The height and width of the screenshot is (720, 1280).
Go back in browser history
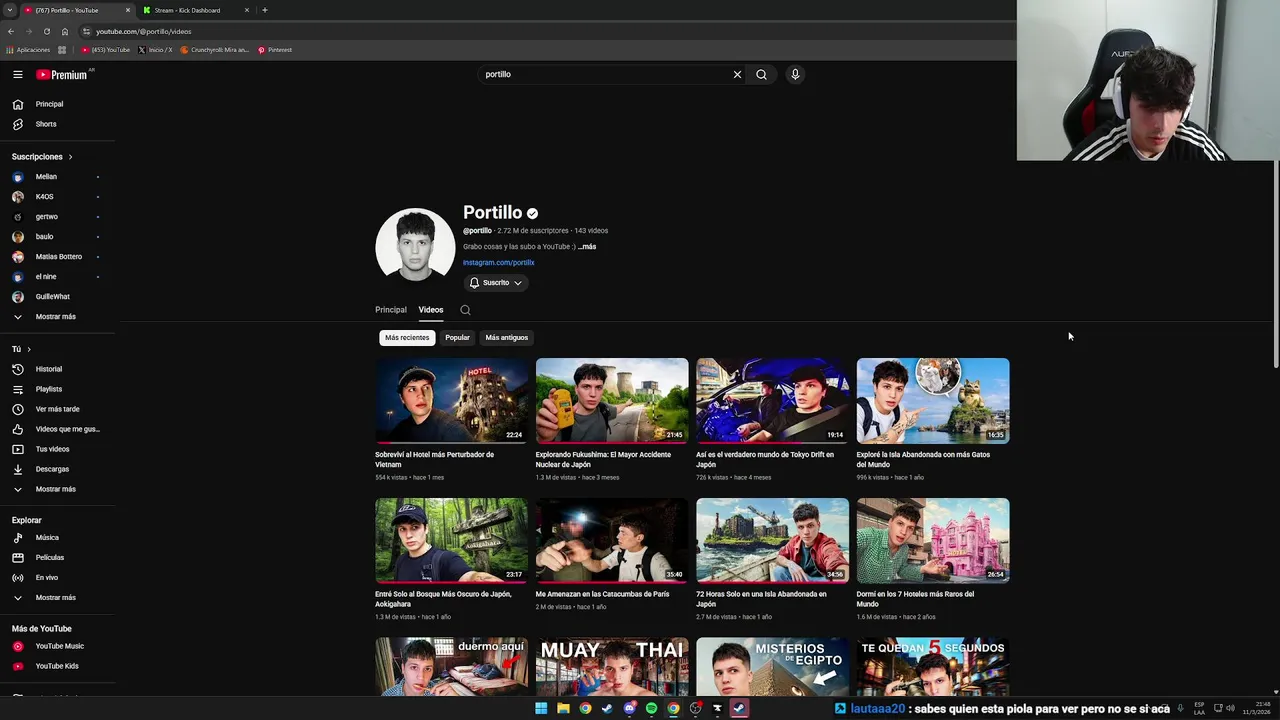point(11,31)
